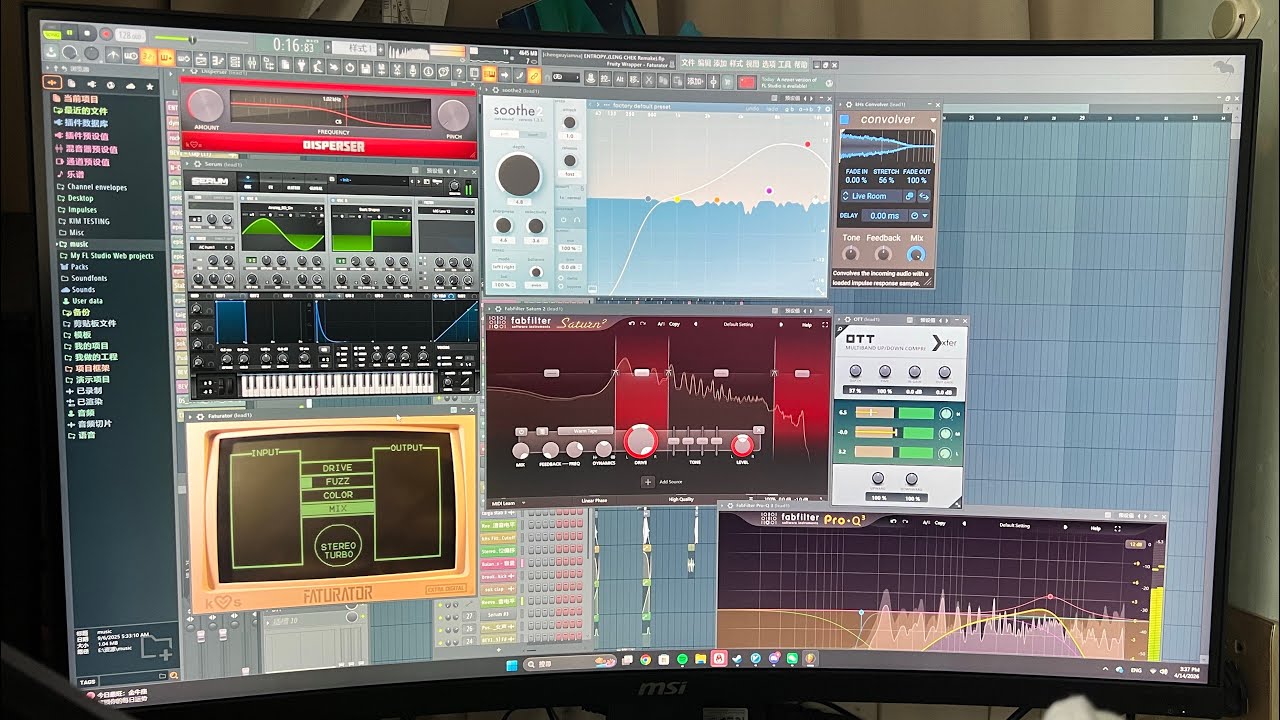Open the Warm Tape style dropdown in Saturn
Screen dimensions: 1280x720
tap(585, 431)
